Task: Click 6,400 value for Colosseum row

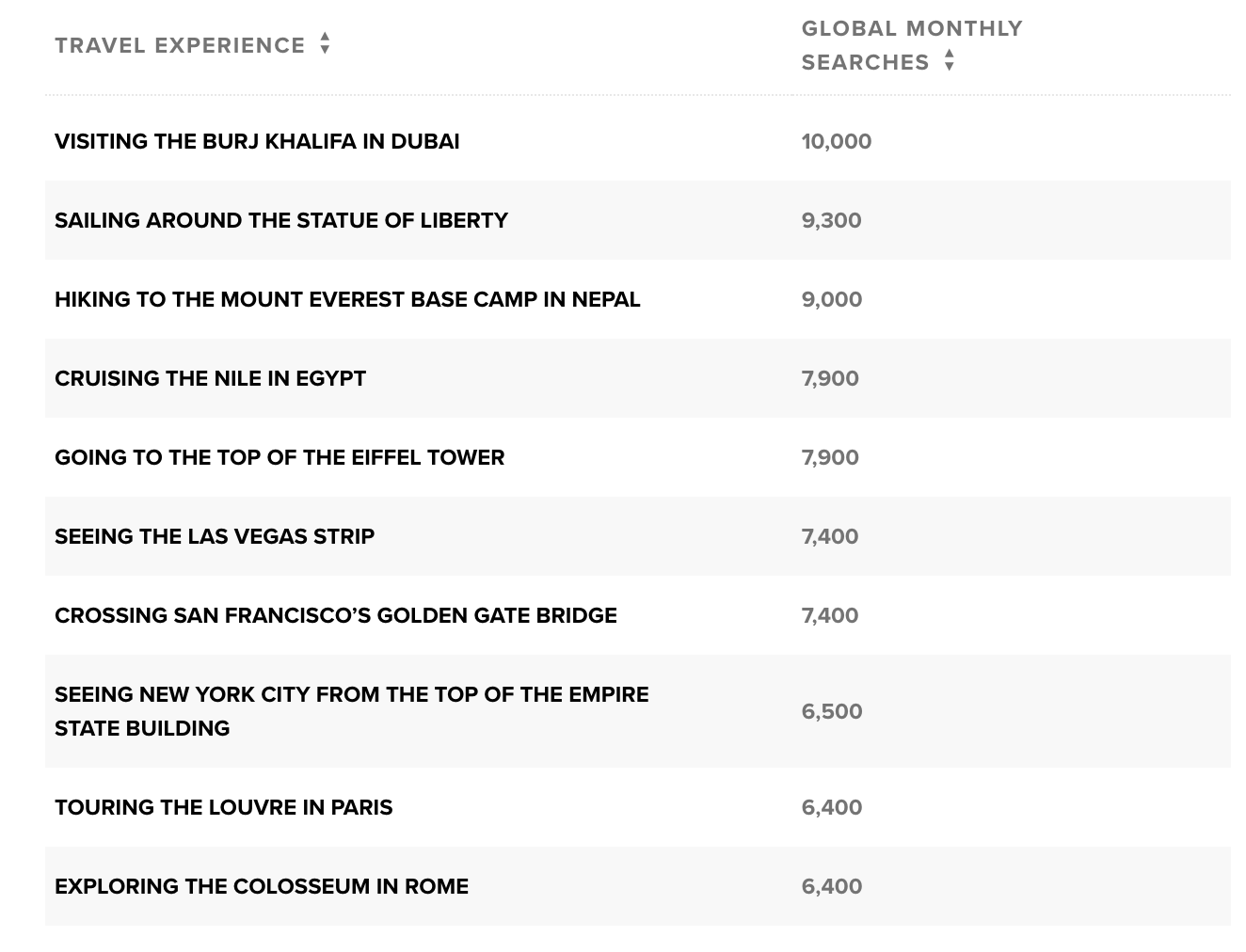Action: click(832, 886)
